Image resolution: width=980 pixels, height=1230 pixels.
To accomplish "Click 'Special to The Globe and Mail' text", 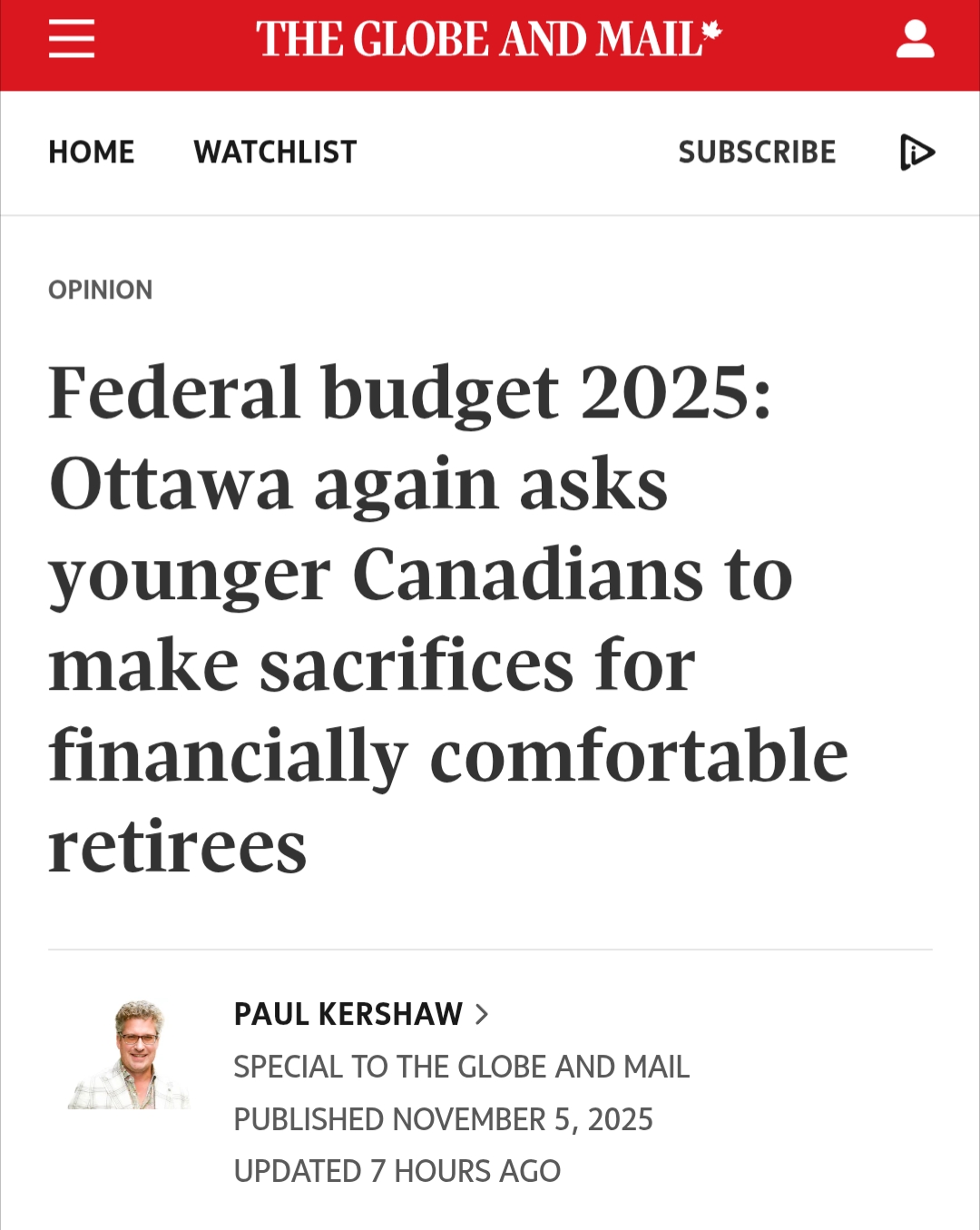I will click(461, 1067).
